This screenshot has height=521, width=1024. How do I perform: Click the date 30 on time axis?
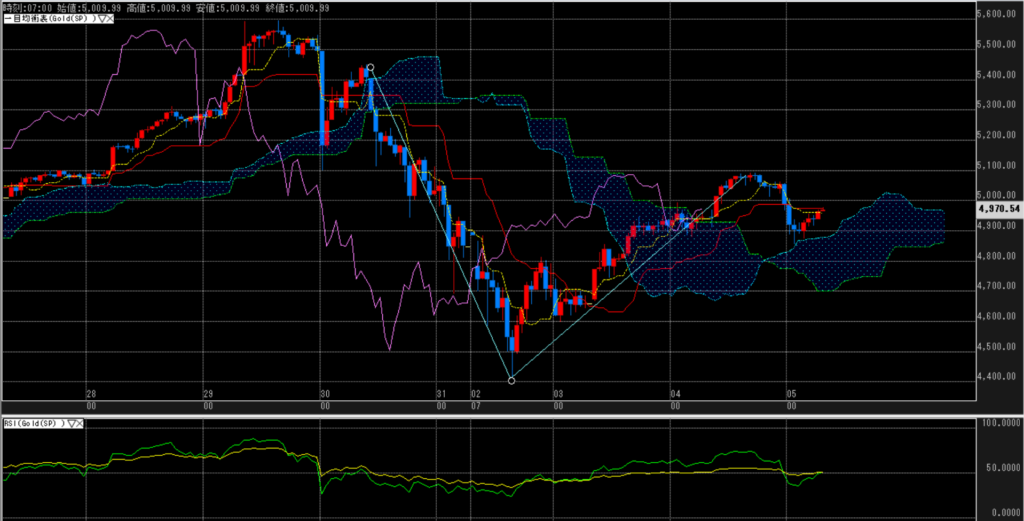click(x=325, y=394)
